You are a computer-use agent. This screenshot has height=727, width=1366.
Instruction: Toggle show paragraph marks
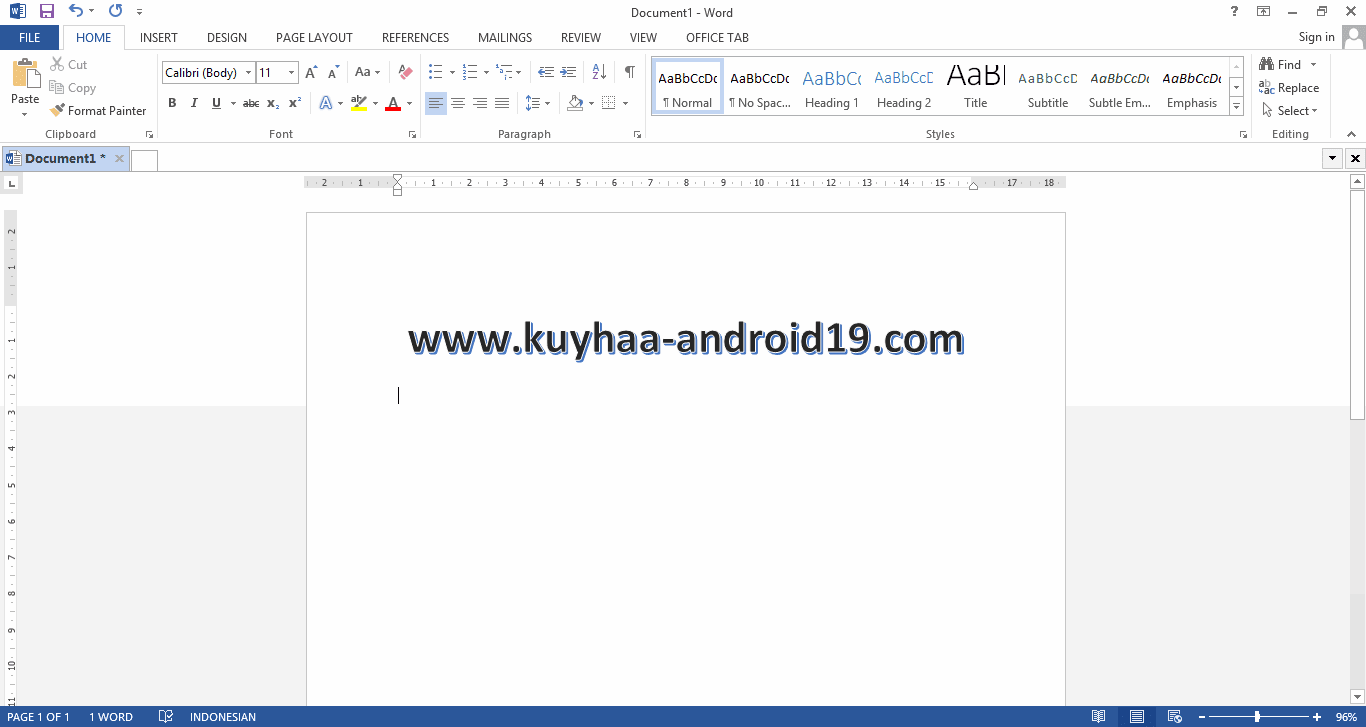coord(629,73)
